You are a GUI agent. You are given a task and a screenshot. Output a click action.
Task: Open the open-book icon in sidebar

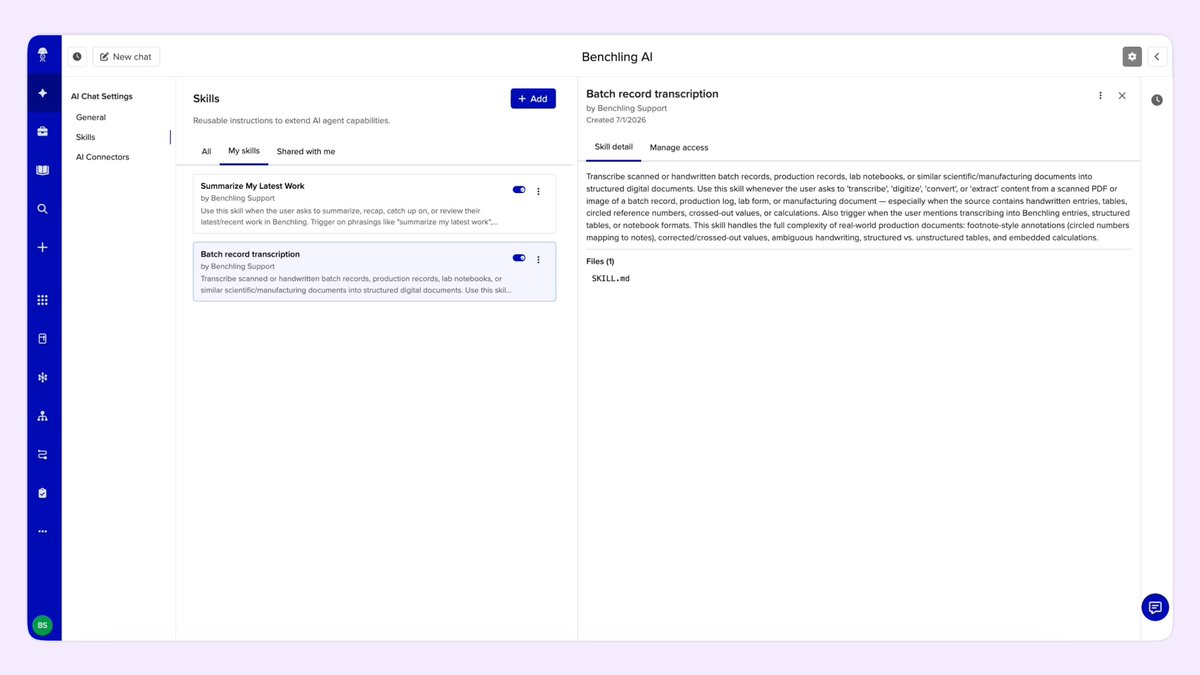(42, 170)
